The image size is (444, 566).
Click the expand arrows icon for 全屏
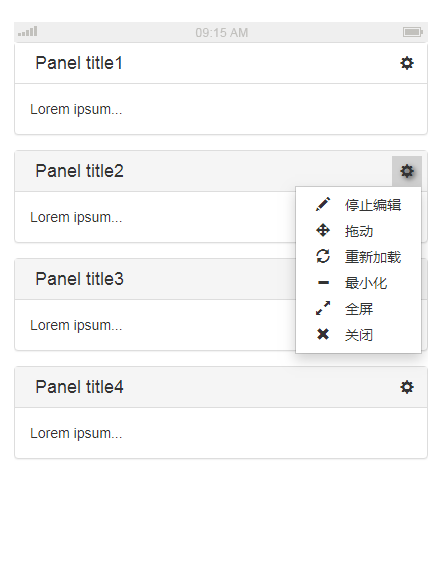tap(323, 308)
